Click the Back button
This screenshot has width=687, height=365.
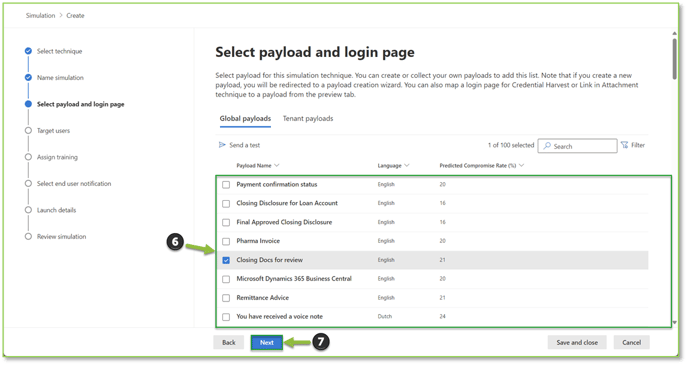pyautogui.click(x=228, y=342)
